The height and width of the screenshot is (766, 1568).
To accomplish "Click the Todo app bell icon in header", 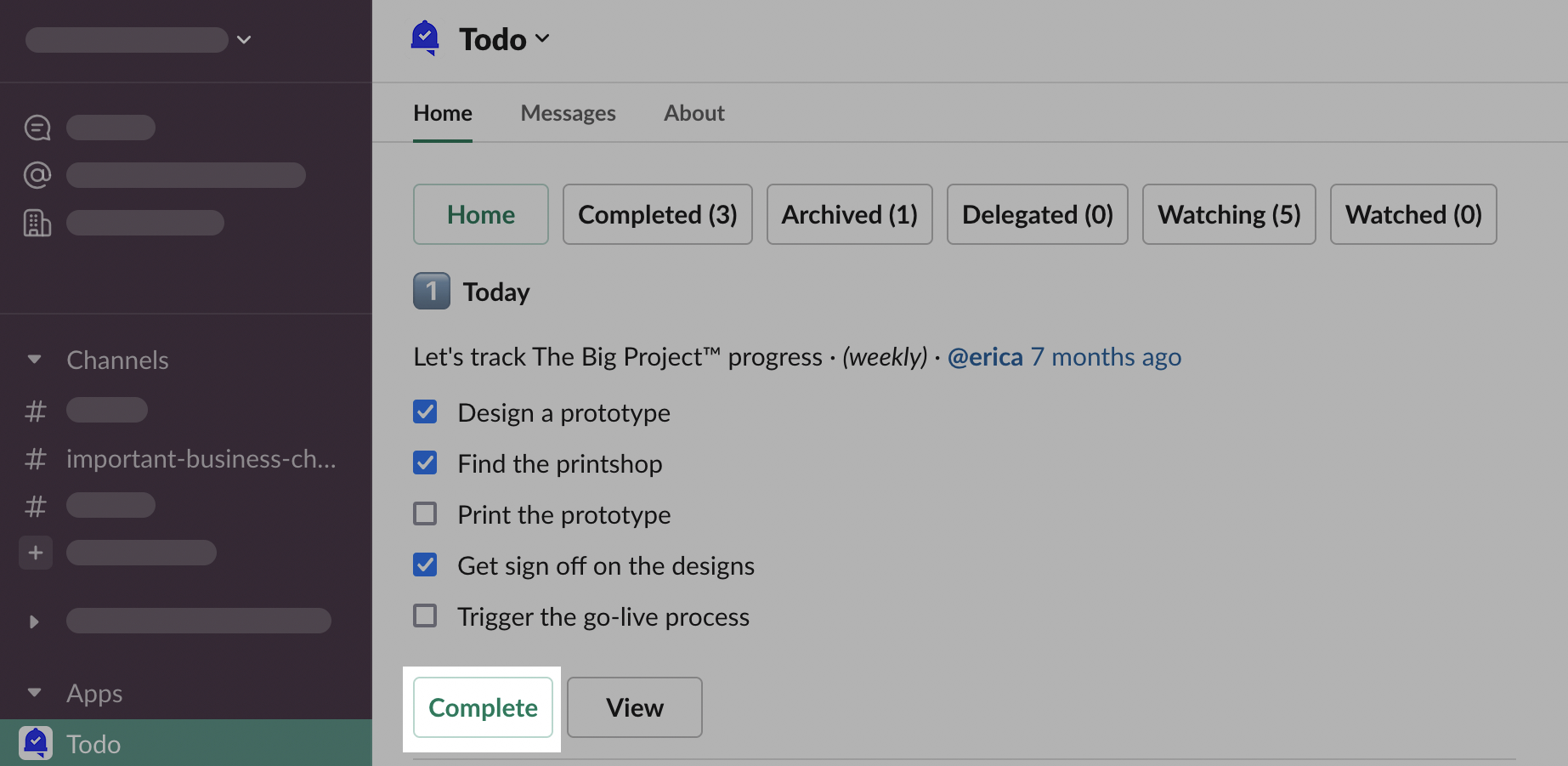I will click(x=425, y=38).
